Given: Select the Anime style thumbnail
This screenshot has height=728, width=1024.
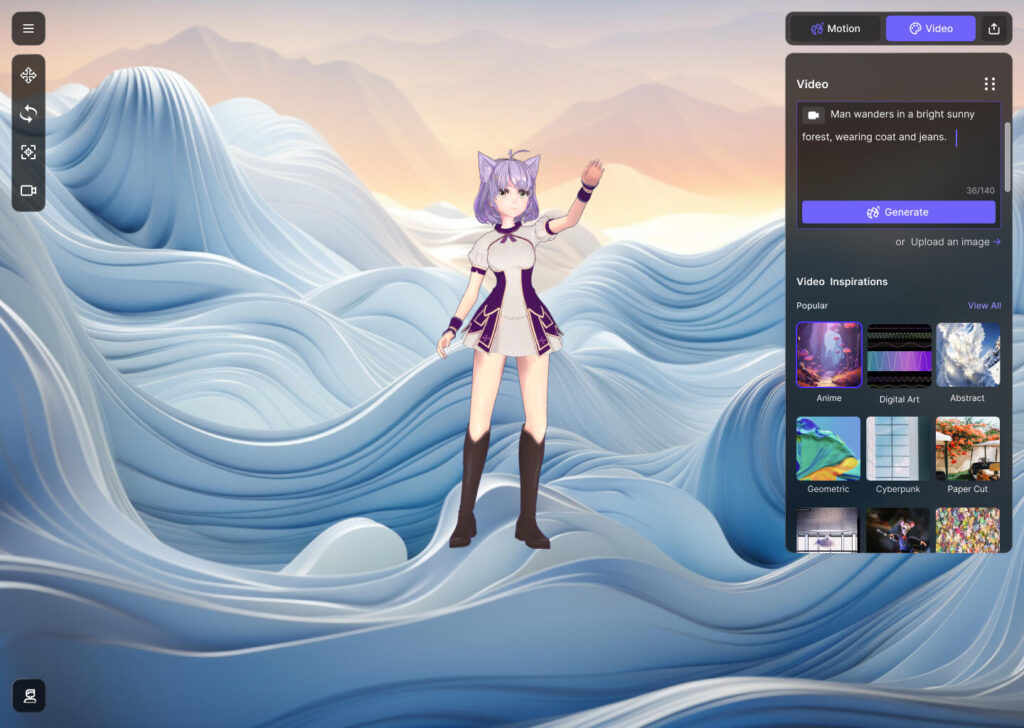Looking at the screenshot, I should click(828, 355).
